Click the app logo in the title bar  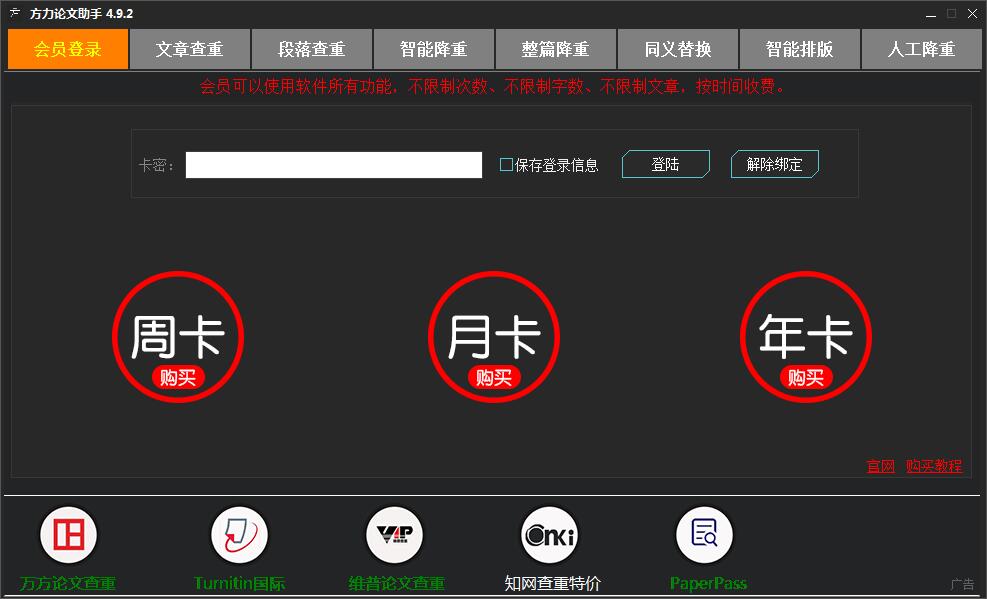(x=14, y=13)
